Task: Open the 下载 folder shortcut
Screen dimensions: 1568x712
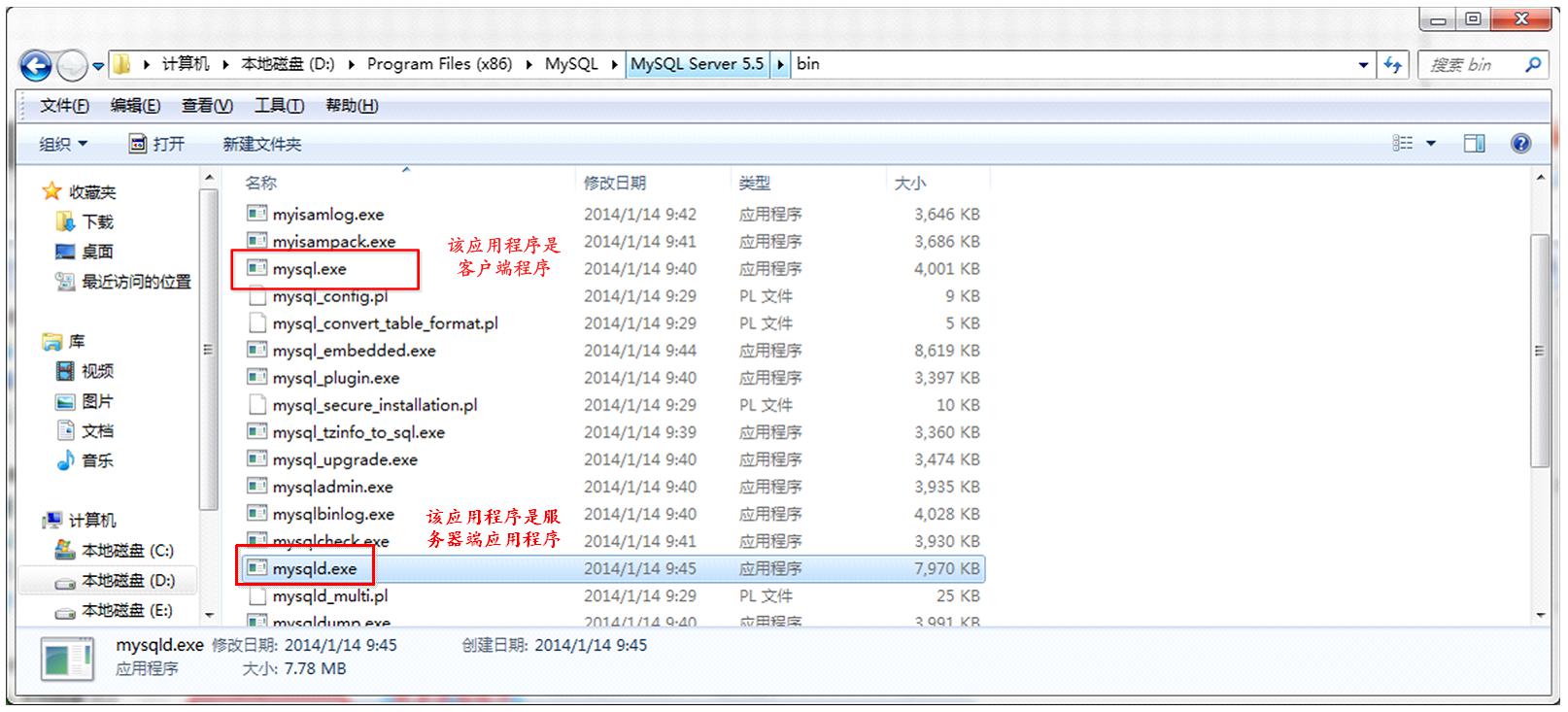Action: click(x=97, y=221)
